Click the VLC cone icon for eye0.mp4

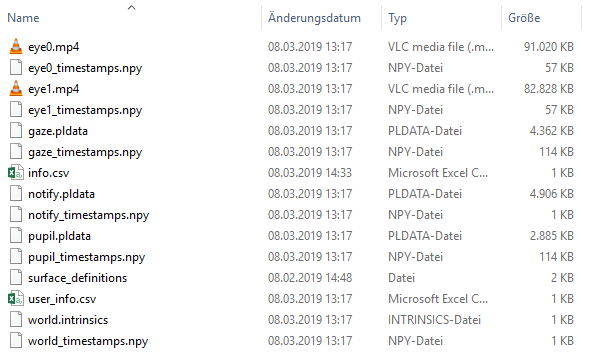(16, 46)
